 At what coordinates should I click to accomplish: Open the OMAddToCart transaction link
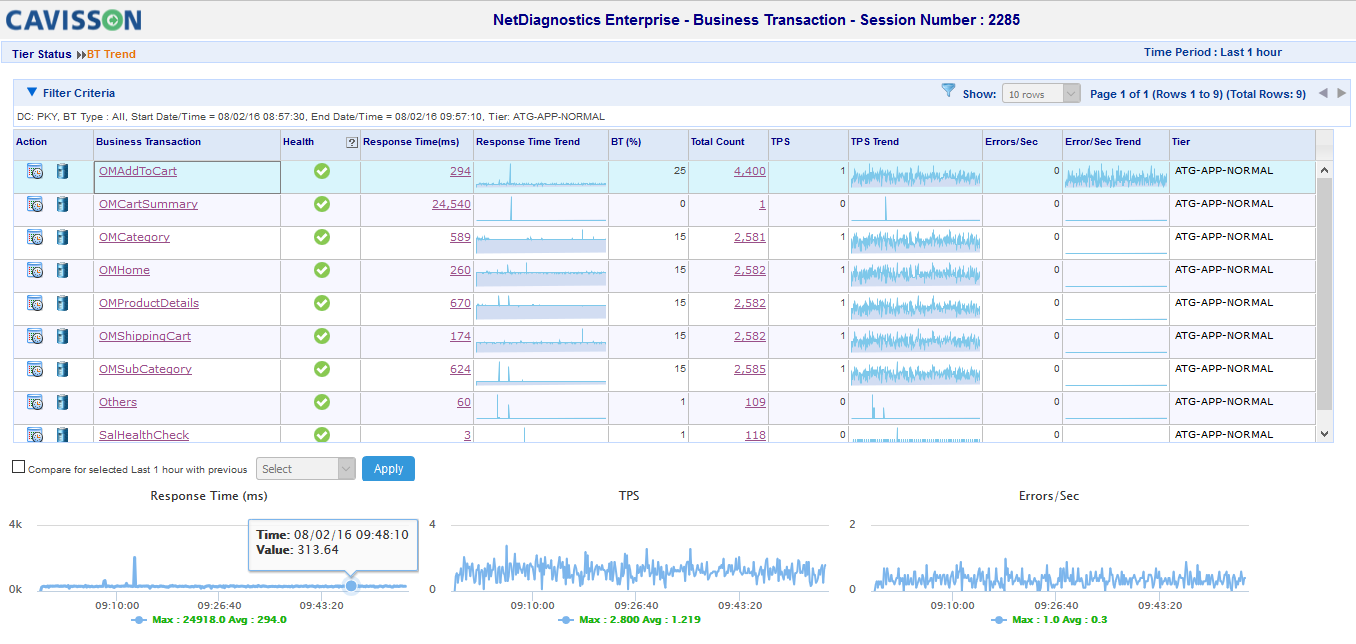click(x=138, y=171)
